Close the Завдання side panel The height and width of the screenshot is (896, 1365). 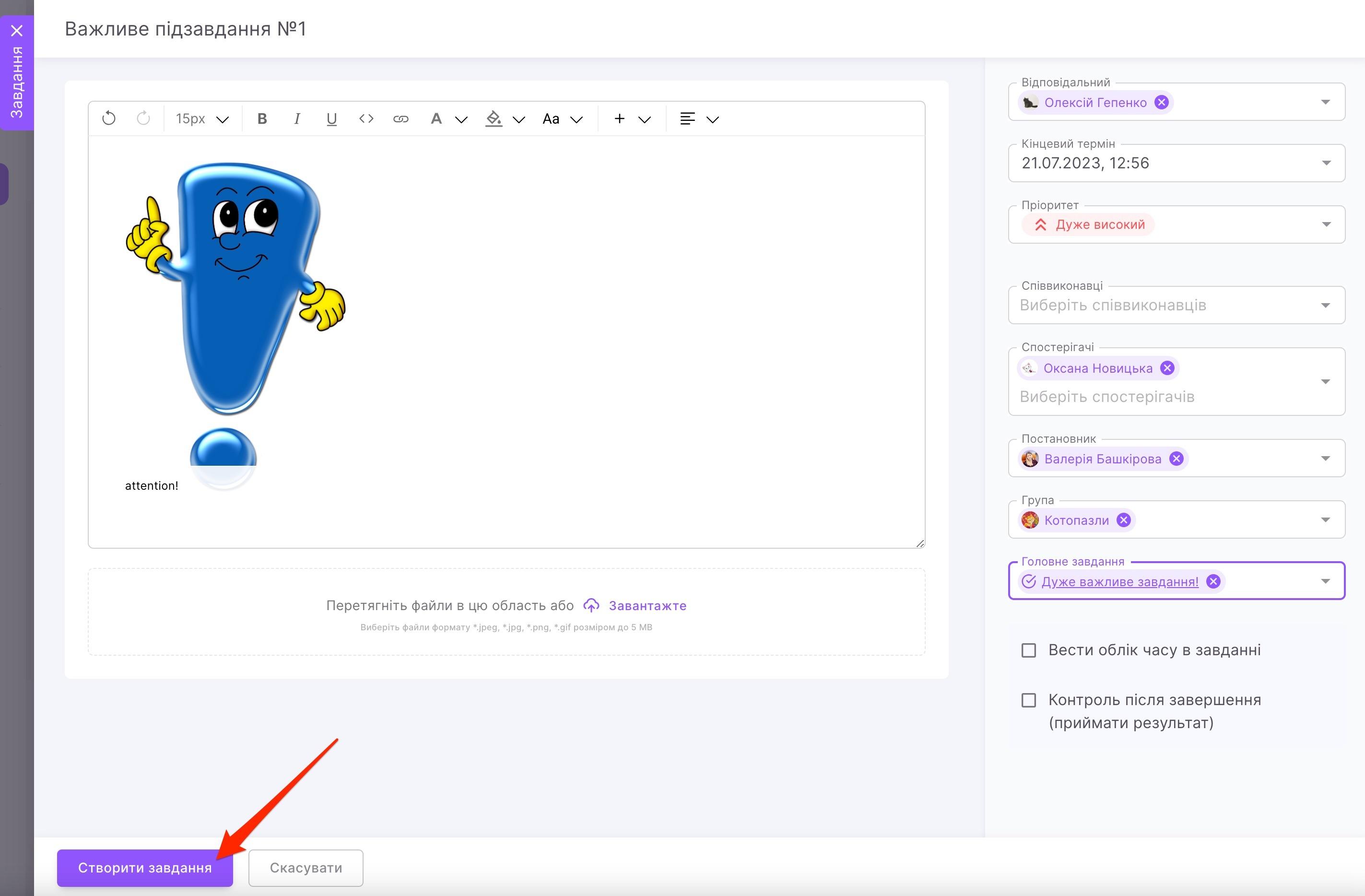point(17,30)
